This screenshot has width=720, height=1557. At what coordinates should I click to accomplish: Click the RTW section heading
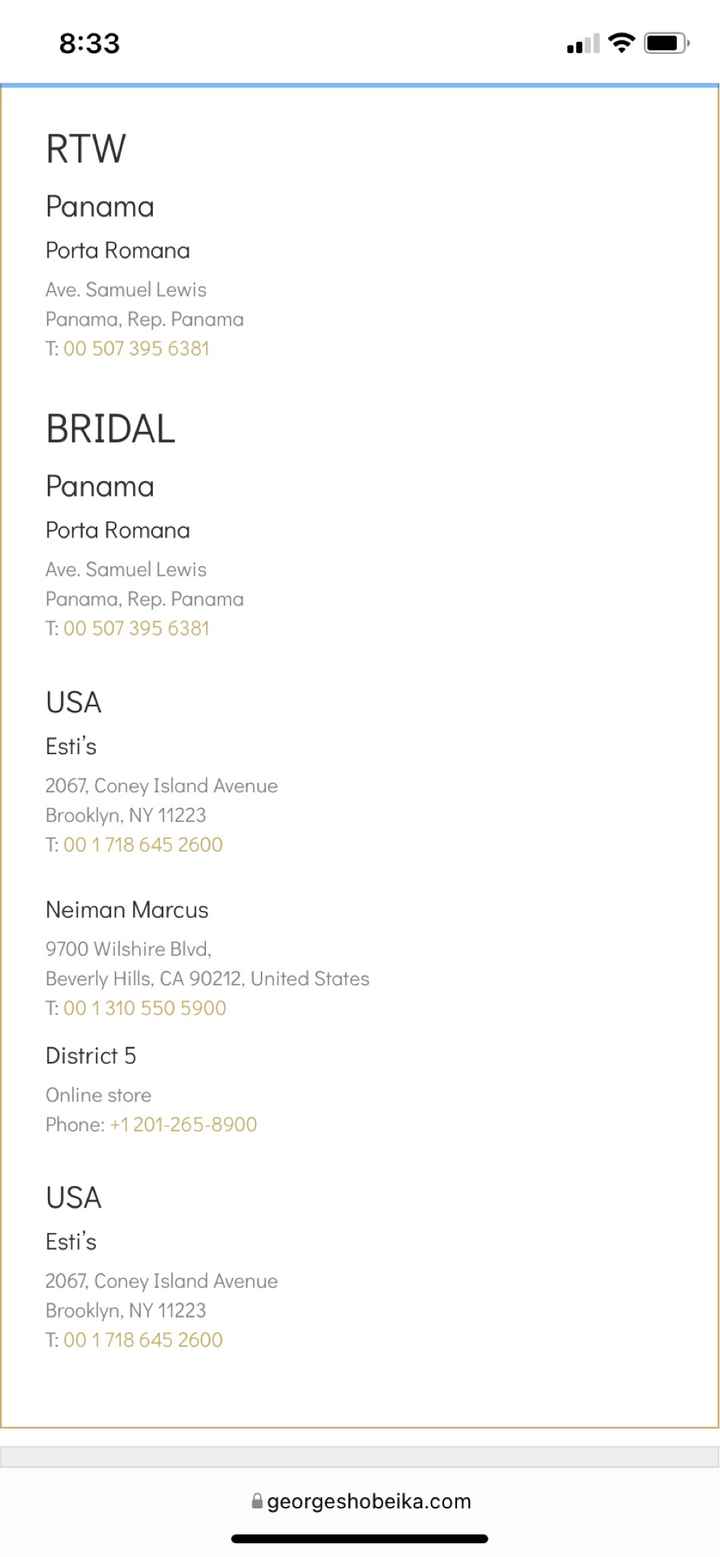pos(86,149)
